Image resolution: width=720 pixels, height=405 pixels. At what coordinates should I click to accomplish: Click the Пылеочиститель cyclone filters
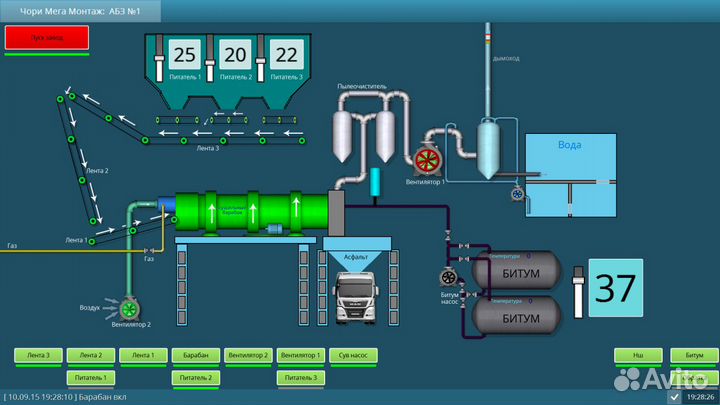364,134
